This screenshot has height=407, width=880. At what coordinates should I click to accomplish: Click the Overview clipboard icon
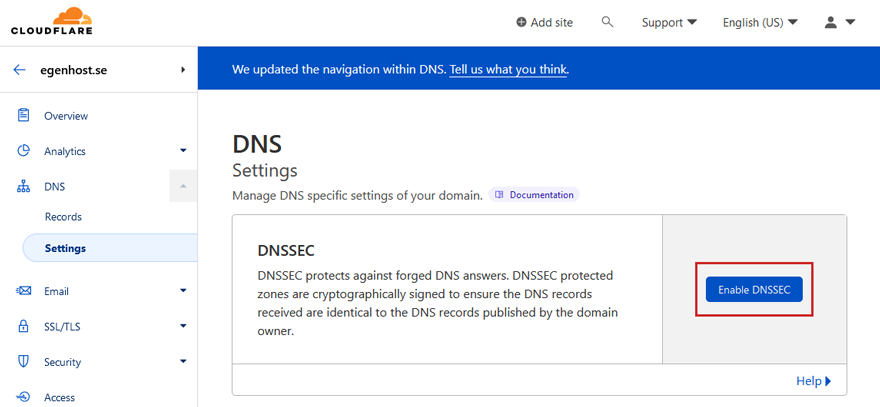click(x=23, y=116)
